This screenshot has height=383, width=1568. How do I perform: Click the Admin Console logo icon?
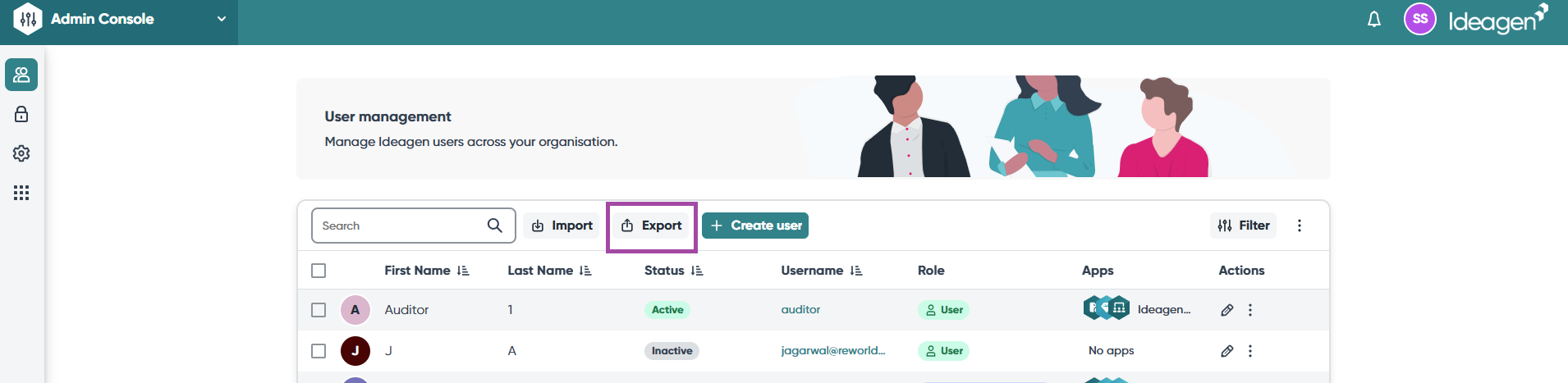pyautogui.click(x=28, y=19)
